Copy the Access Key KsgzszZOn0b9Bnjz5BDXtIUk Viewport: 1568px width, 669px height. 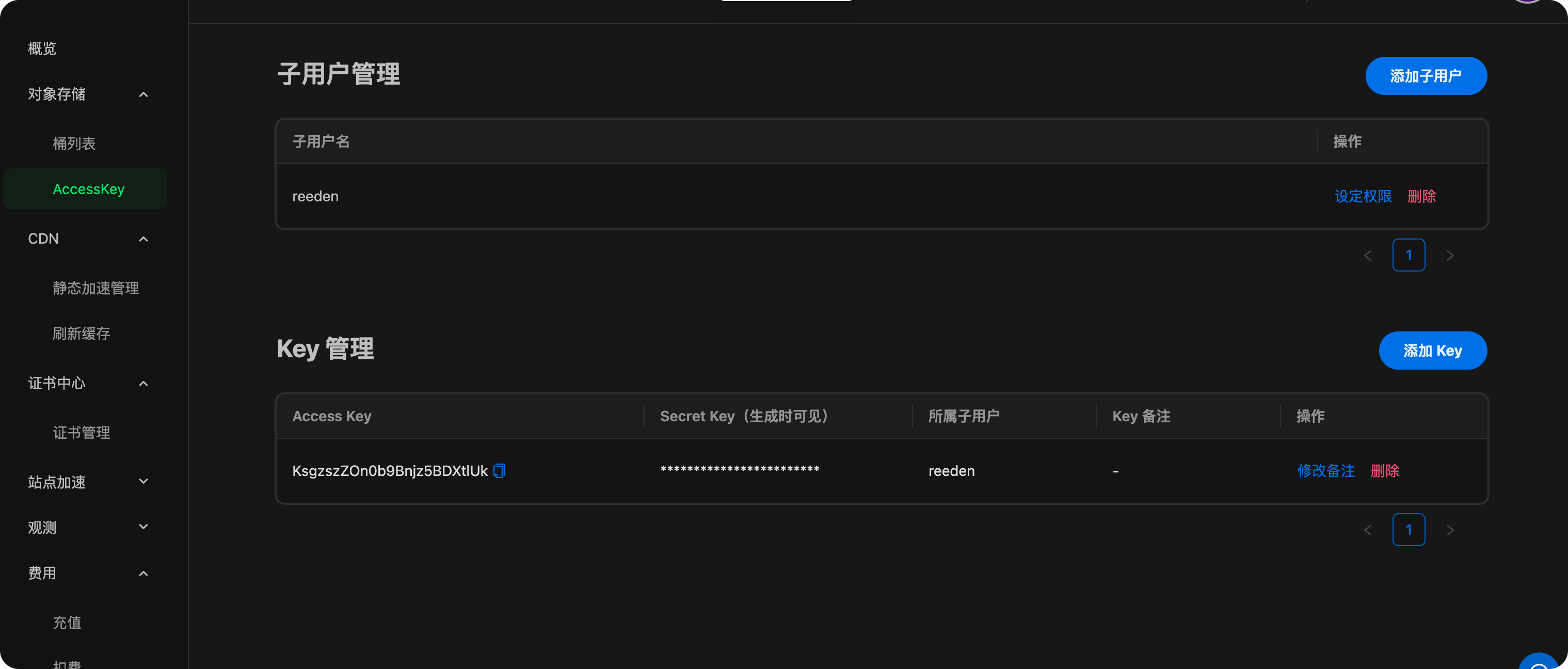pos(499,471)
